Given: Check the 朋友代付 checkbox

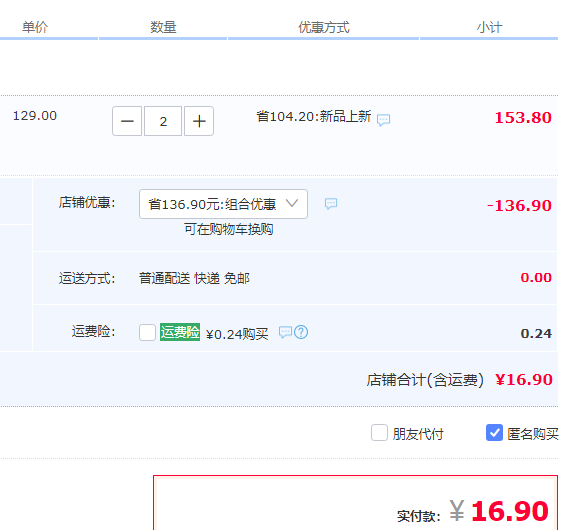Looking at the screenshot, I should point(379,433).
